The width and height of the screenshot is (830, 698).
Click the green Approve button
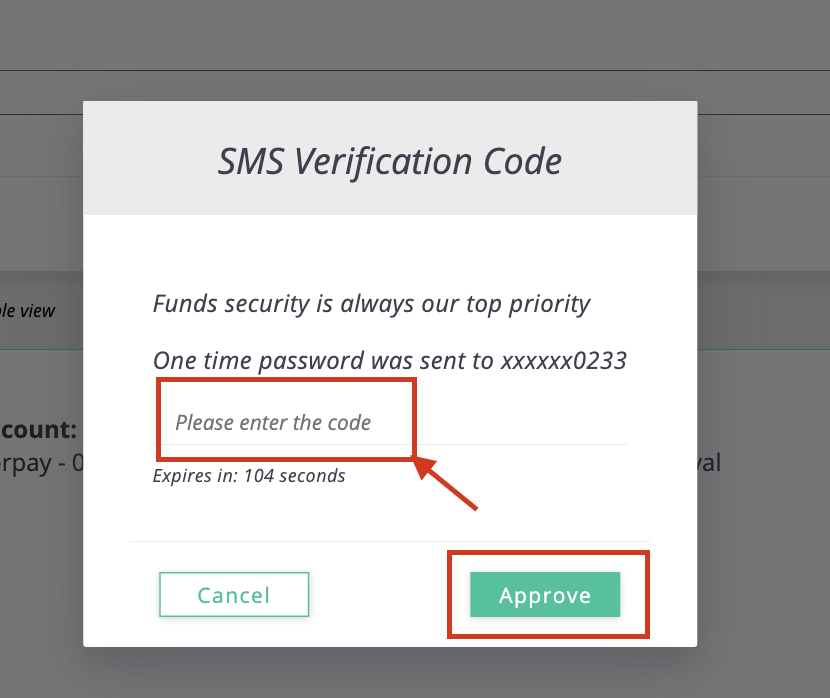click(545, 594)
